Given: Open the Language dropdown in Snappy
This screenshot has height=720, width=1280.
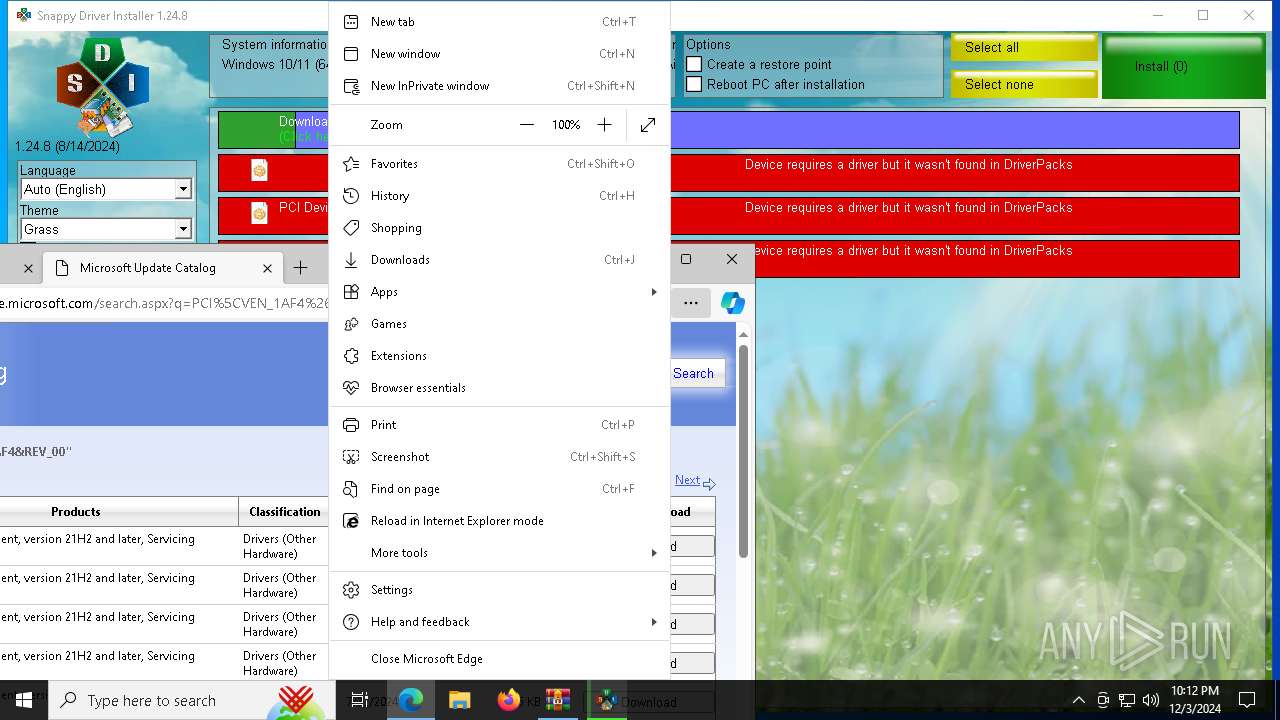Looking at the screenshot, I should 106,189.
